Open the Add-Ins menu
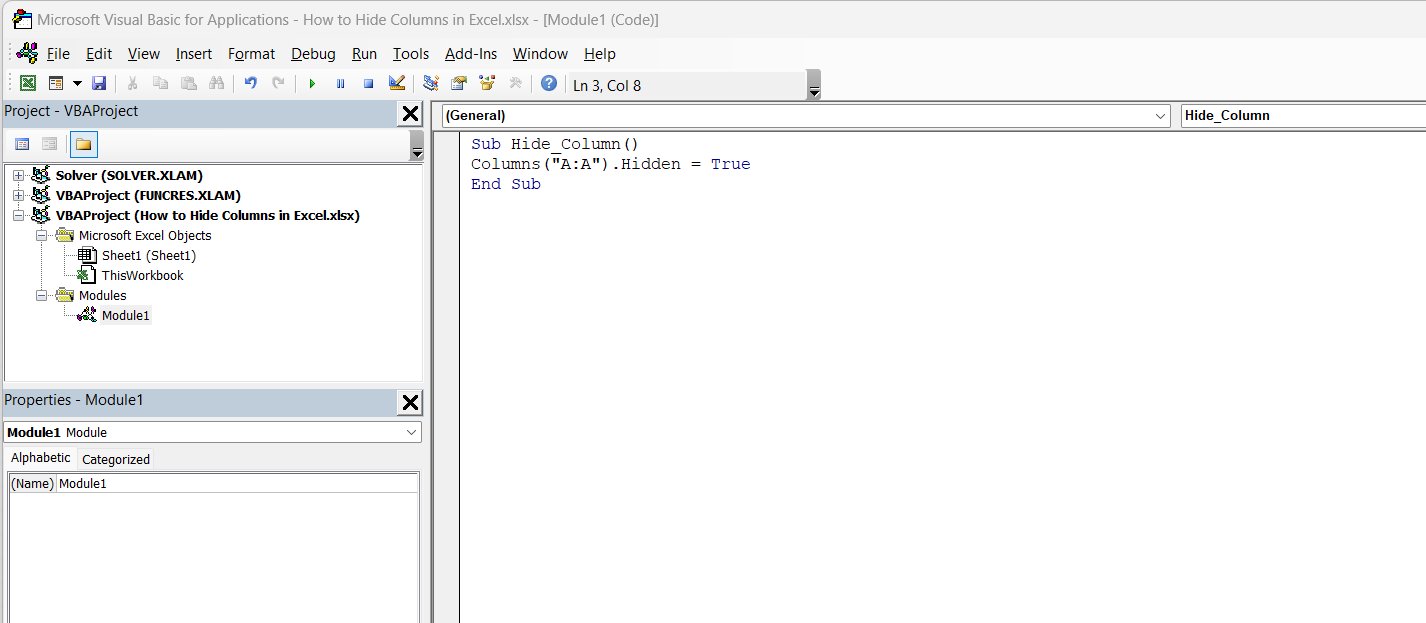Viewport: 1426px width, 623px height. click(471, 54)
